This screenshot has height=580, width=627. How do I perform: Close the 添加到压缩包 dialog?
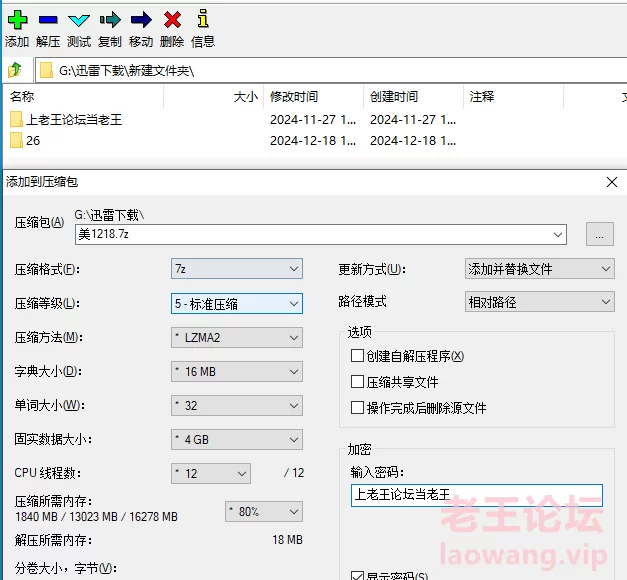click(x=612, y=182)
